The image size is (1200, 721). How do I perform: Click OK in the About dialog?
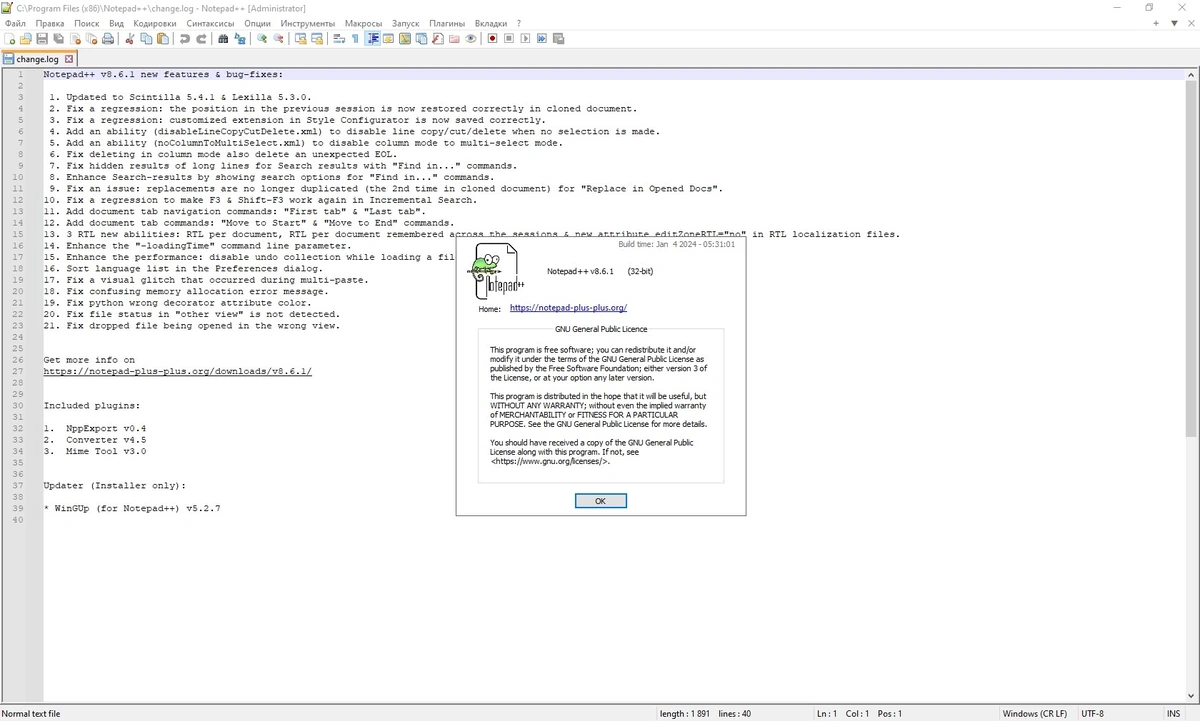(x=601, y=500)
